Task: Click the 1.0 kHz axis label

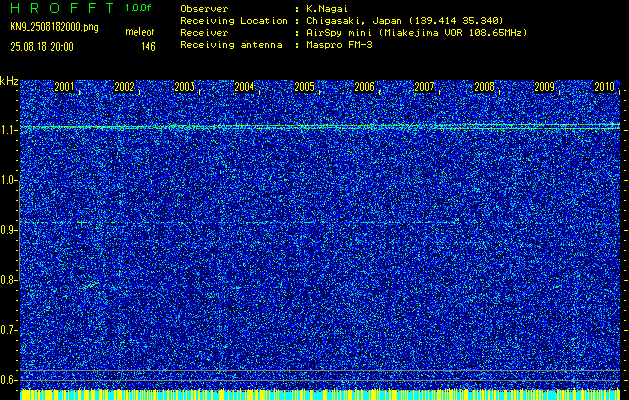Action: coord(8,181)
